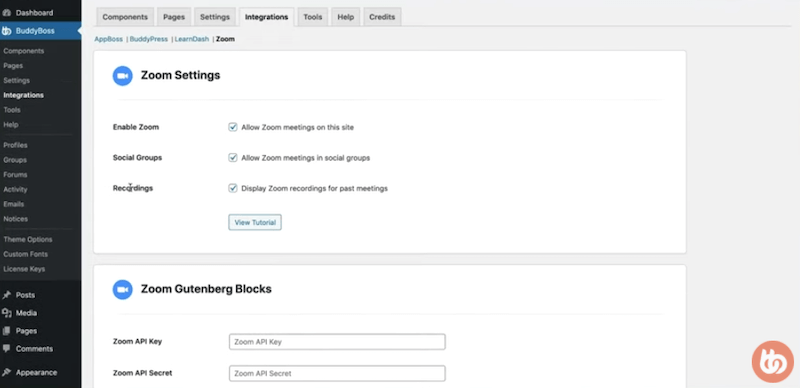Screen dimensions: 800x388
Task: Open Posts menu label in sidebar
Action: pos(25,295)
